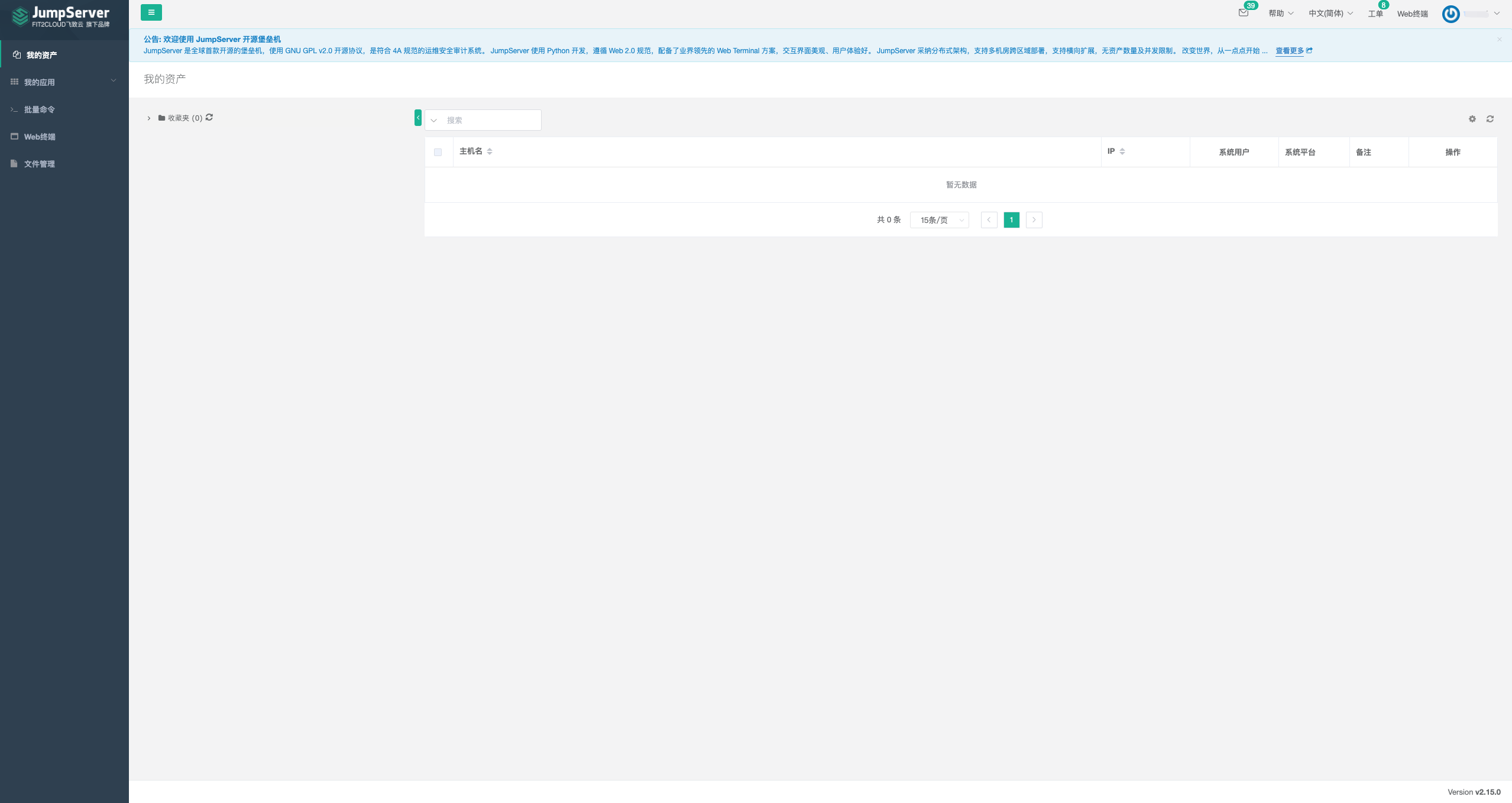The width and height of the screenshot is (1512, 803).
Task: Open the mail notifications icon
Action: (1243, 13)
